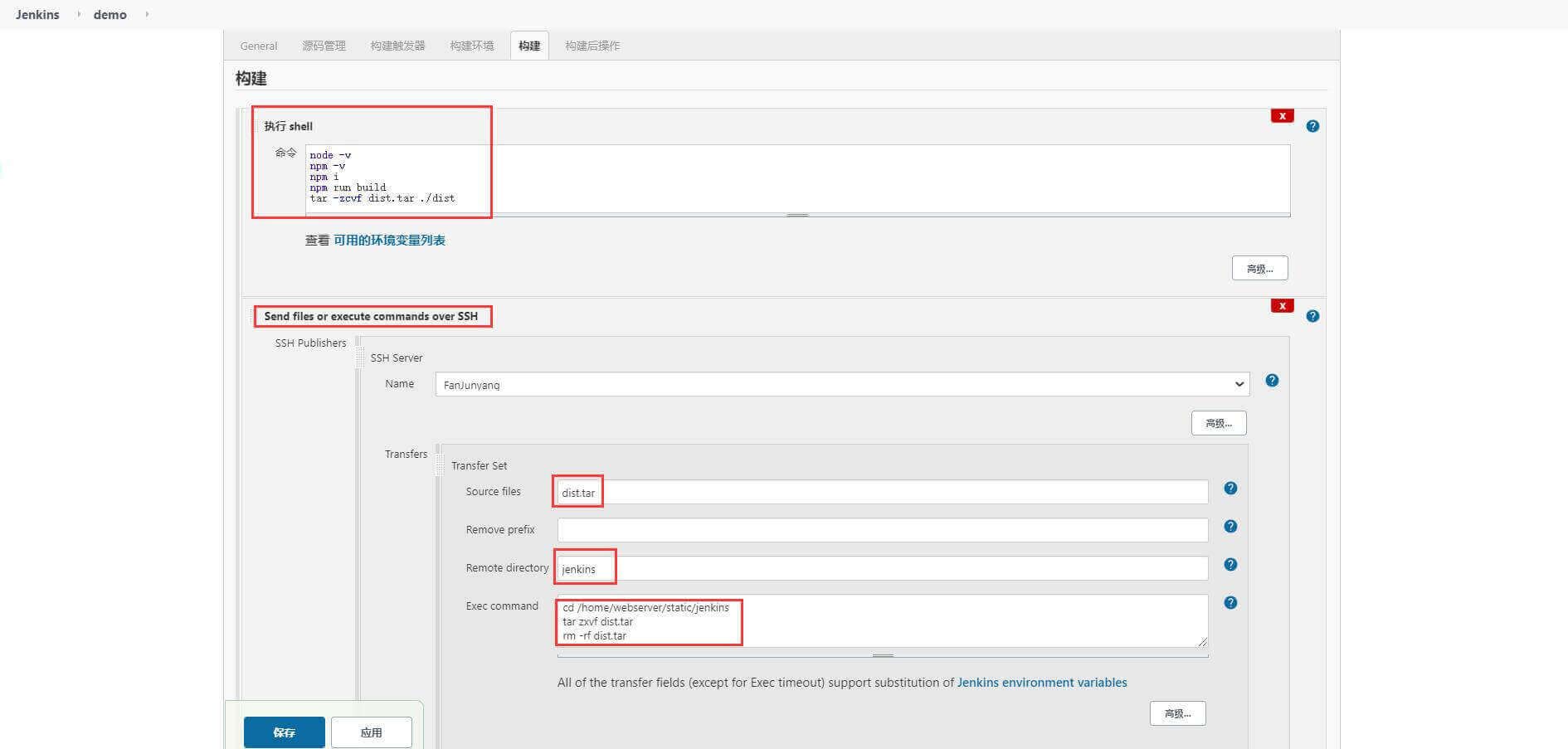Open the 可用的环境变量列表 link
This screenshot has height=749, width=1568.
tap(389, 241)
